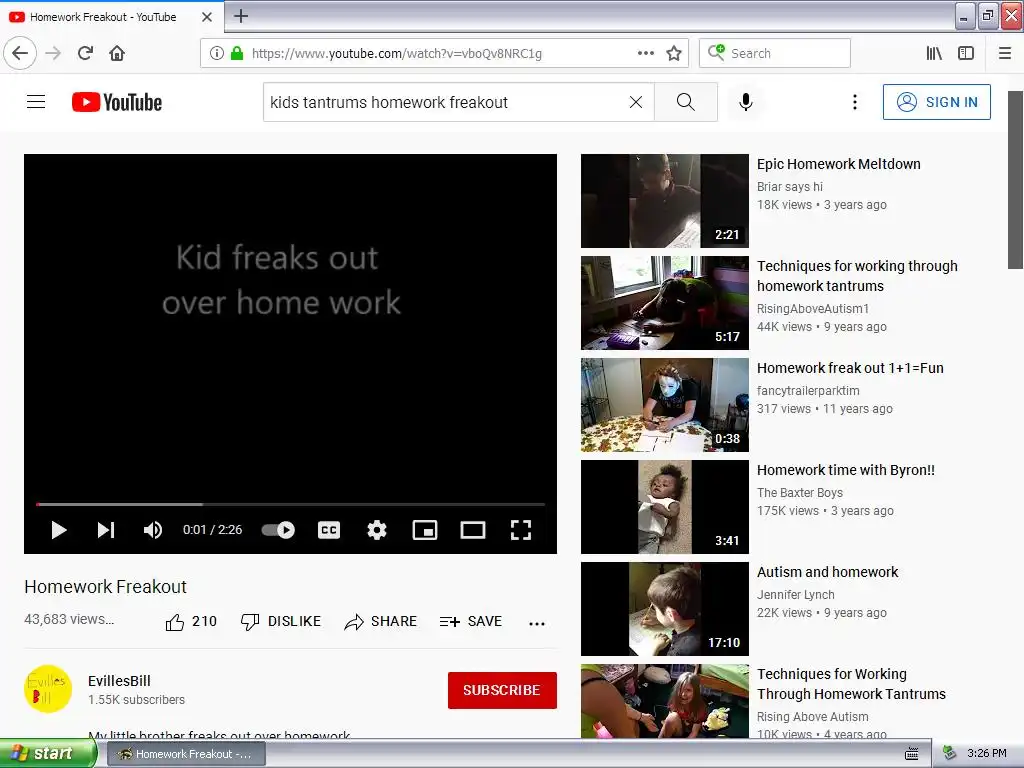The image size is (1024, 768).
Task: Open Homework time with Byron!! title
Action: coord(846,470)
